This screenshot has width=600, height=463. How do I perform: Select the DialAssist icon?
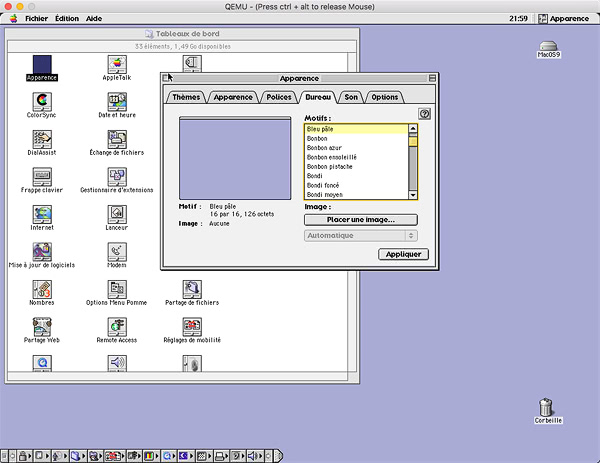42,143
